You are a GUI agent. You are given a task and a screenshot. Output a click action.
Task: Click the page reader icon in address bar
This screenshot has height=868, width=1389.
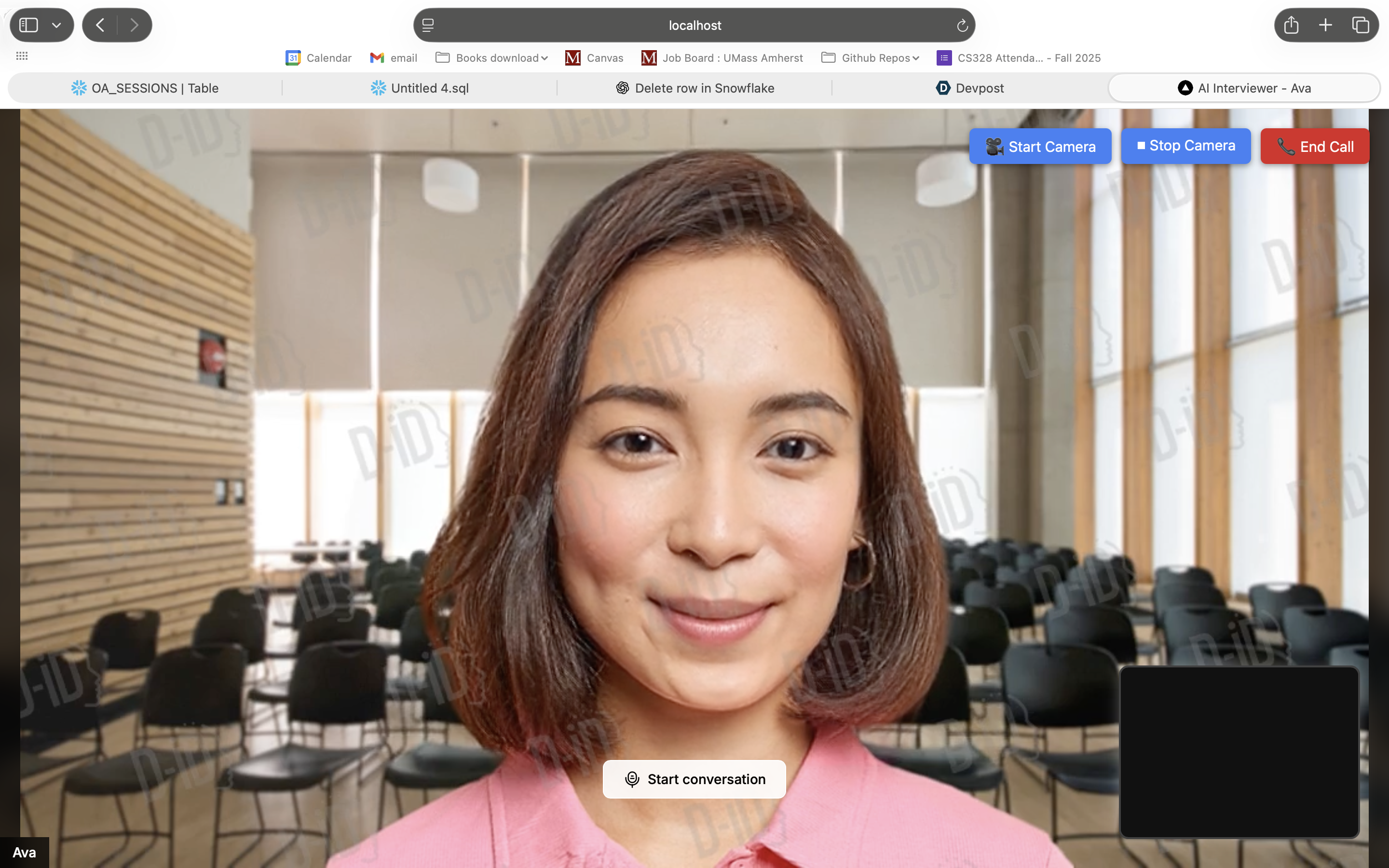pos(428,25)
